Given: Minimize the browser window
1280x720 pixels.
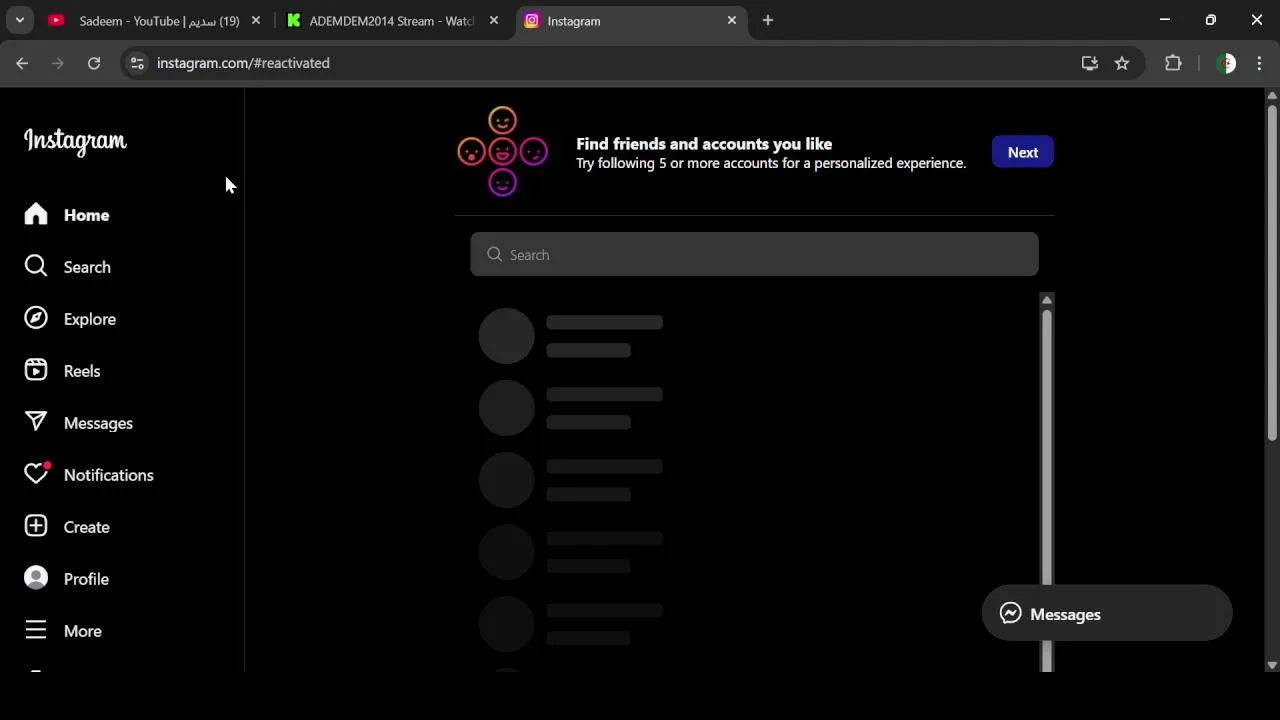Looking at the screenshot, I should point(1165,20).
